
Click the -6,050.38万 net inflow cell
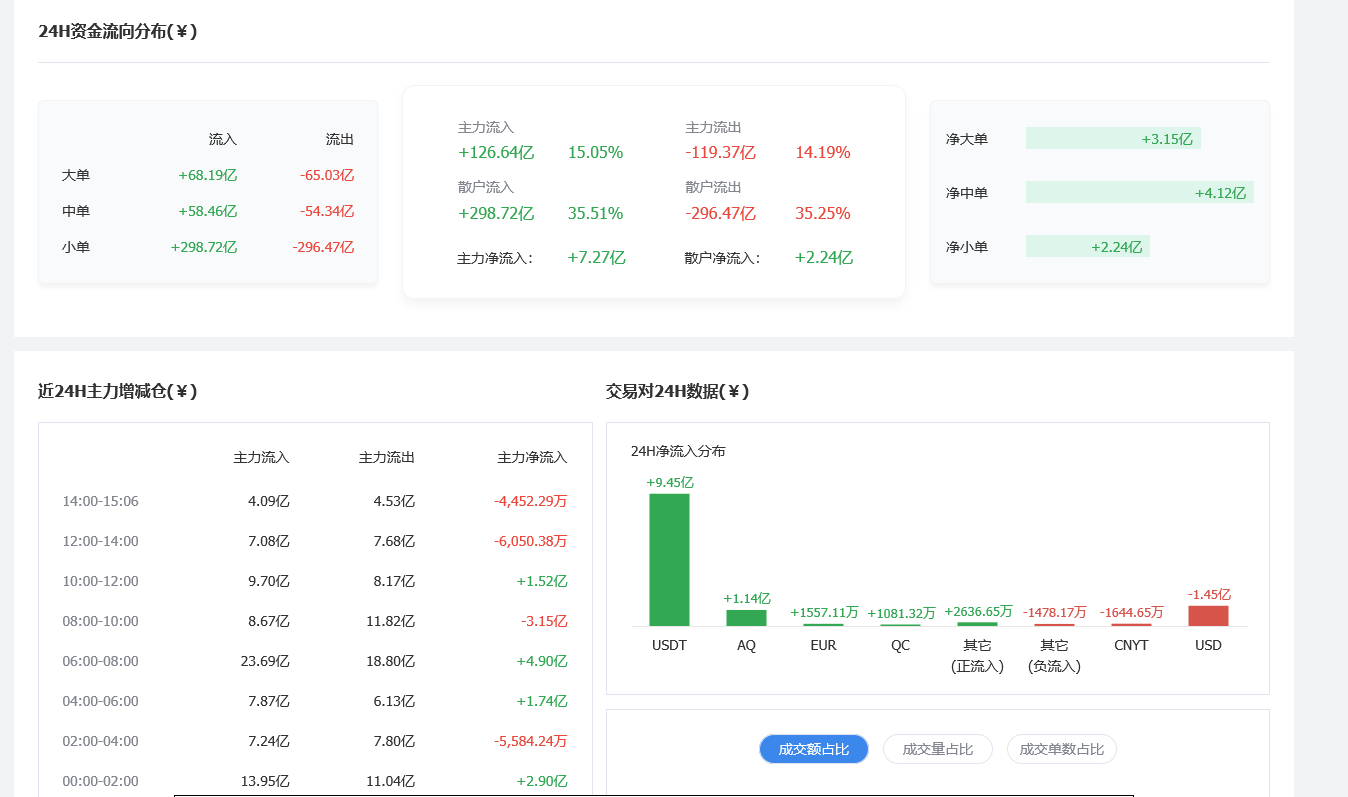point(531,541)
